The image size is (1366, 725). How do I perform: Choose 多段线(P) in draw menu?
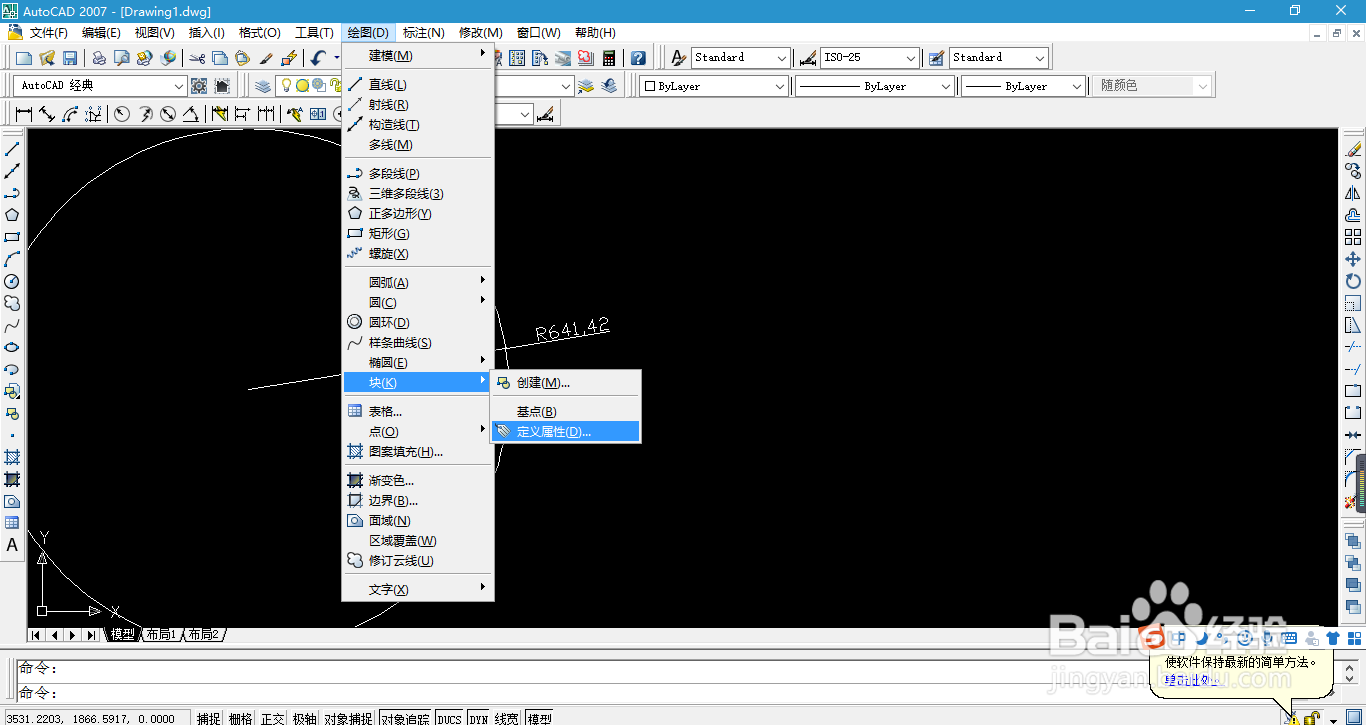click(x=418, y=174)
